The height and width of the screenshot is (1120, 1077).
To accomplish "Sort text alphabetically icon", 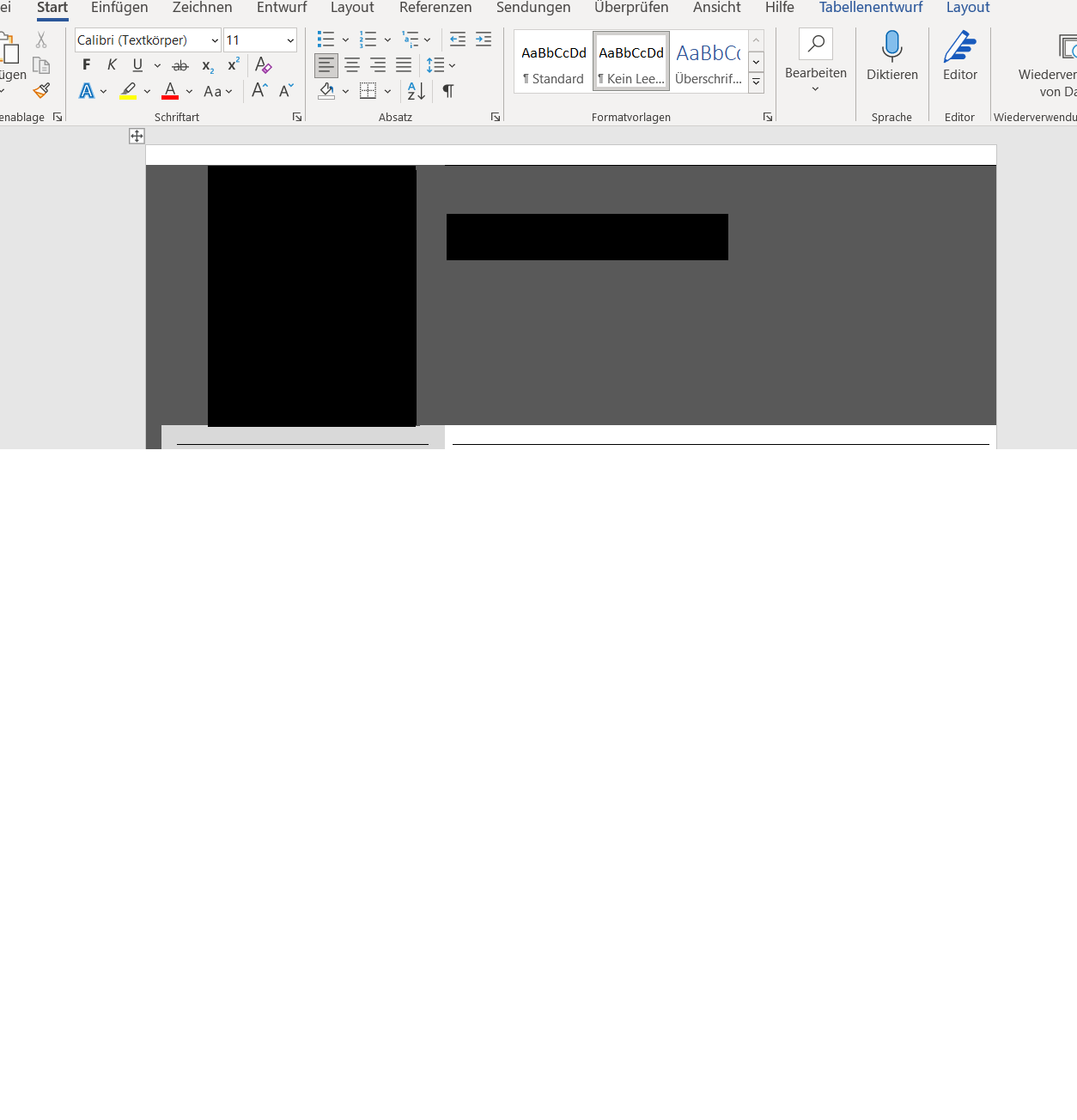I will (x=416, y=90).
